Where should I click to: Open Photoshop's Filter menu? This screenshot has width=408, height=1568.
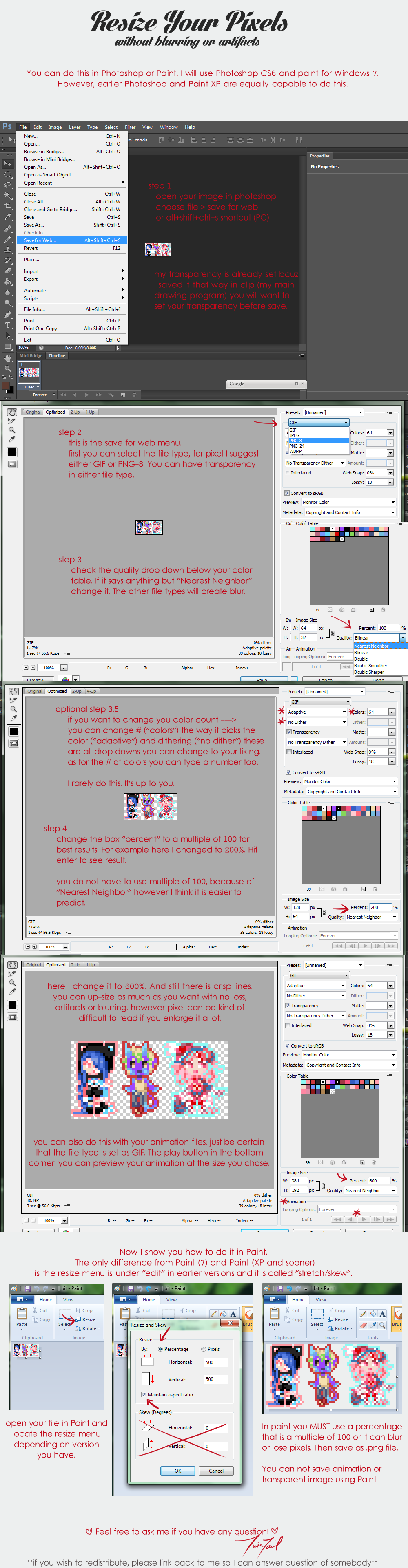pos(130,127)
